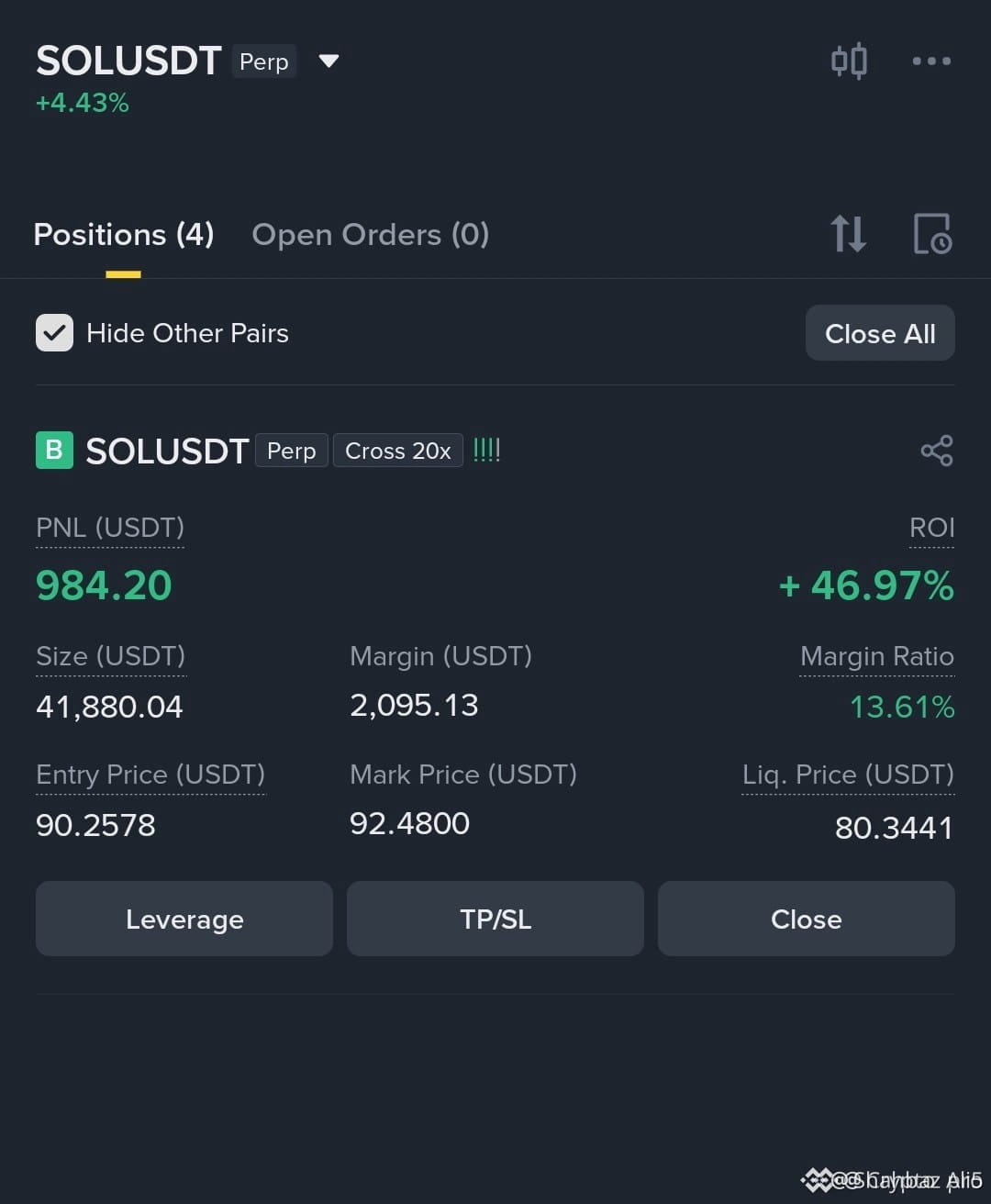Open the order history document icon
This screenshot has height=1204, width=991.
(932, 233)
